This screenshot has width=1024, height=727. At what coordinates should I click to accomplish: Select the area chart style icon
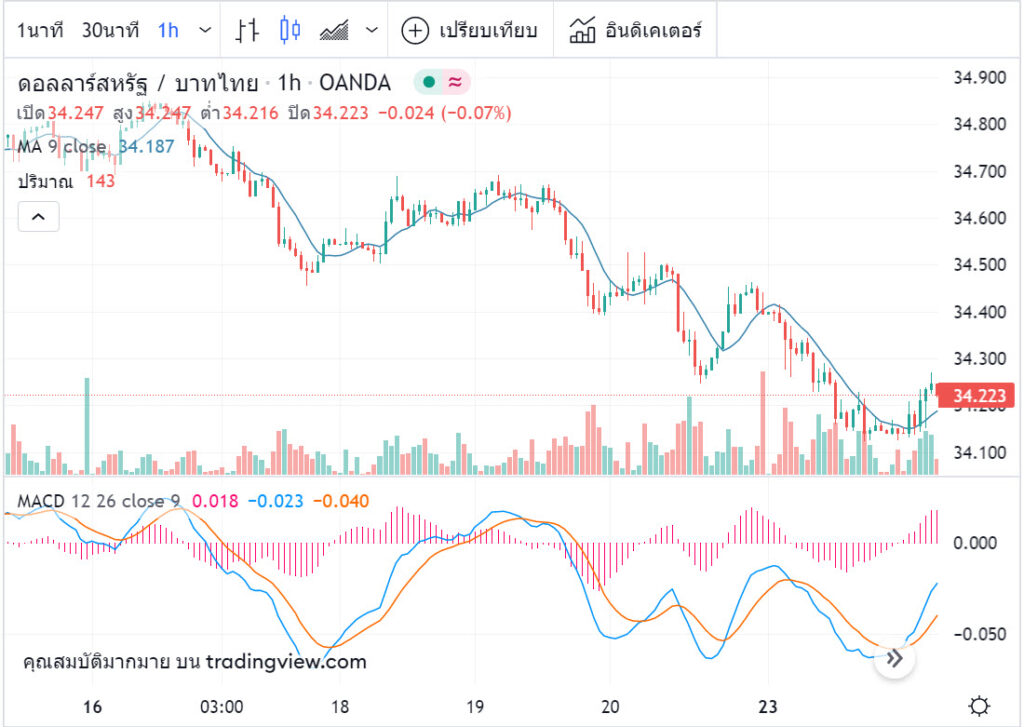(x=334, y=30)
